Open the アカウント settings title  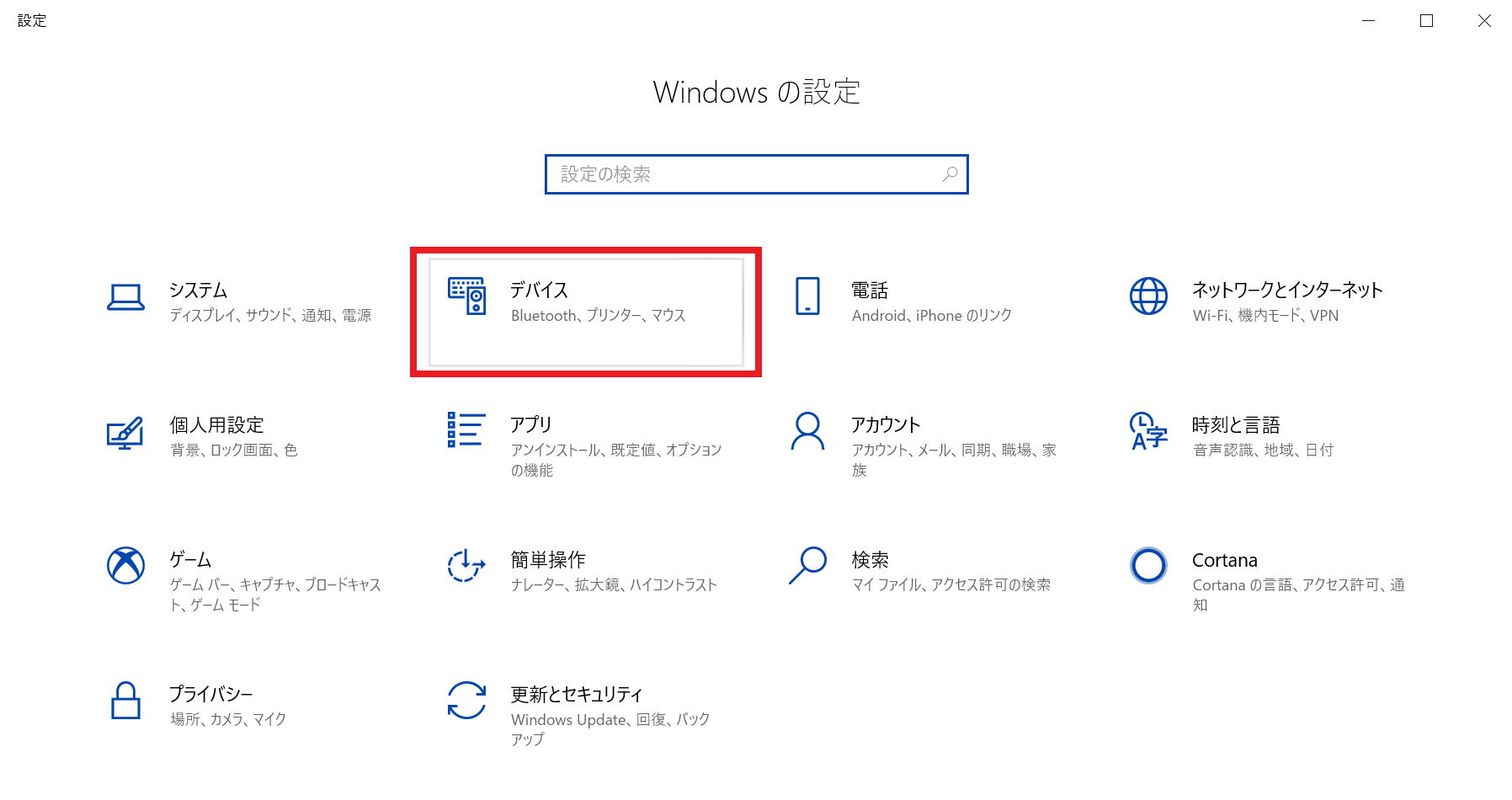tap(886, 425)
